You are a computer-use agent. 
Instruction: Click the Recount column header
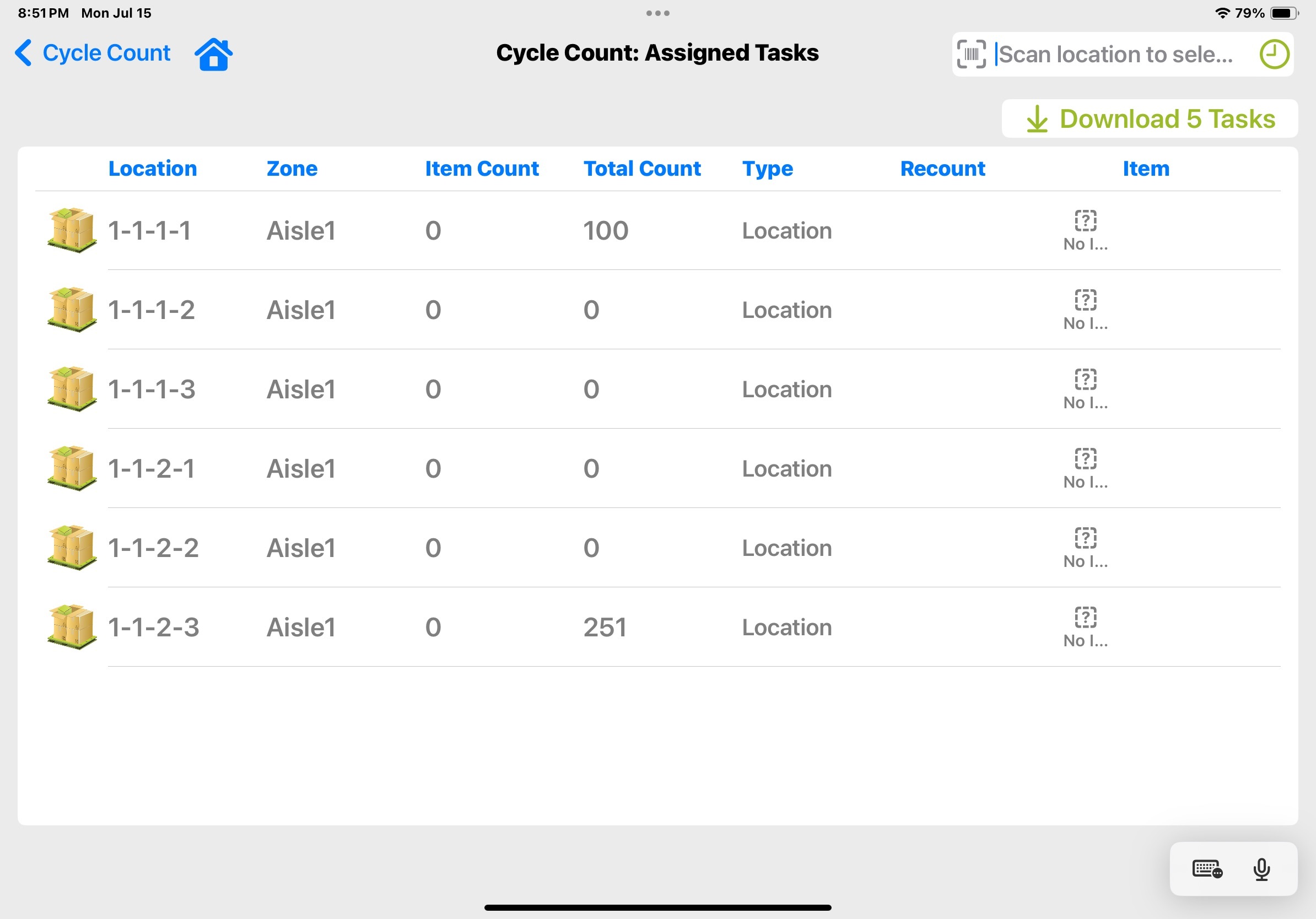(942, 169)
